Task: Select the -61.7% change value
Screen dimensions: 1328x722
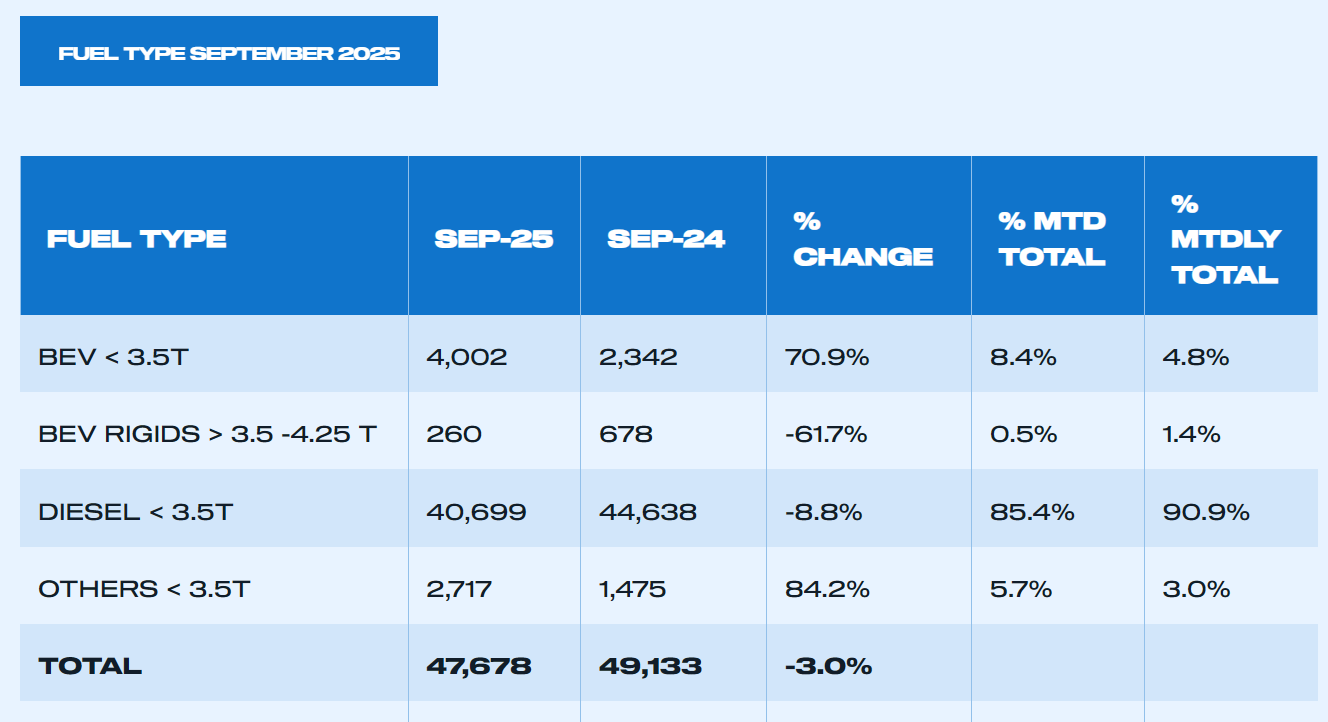Action: [826, 434]
